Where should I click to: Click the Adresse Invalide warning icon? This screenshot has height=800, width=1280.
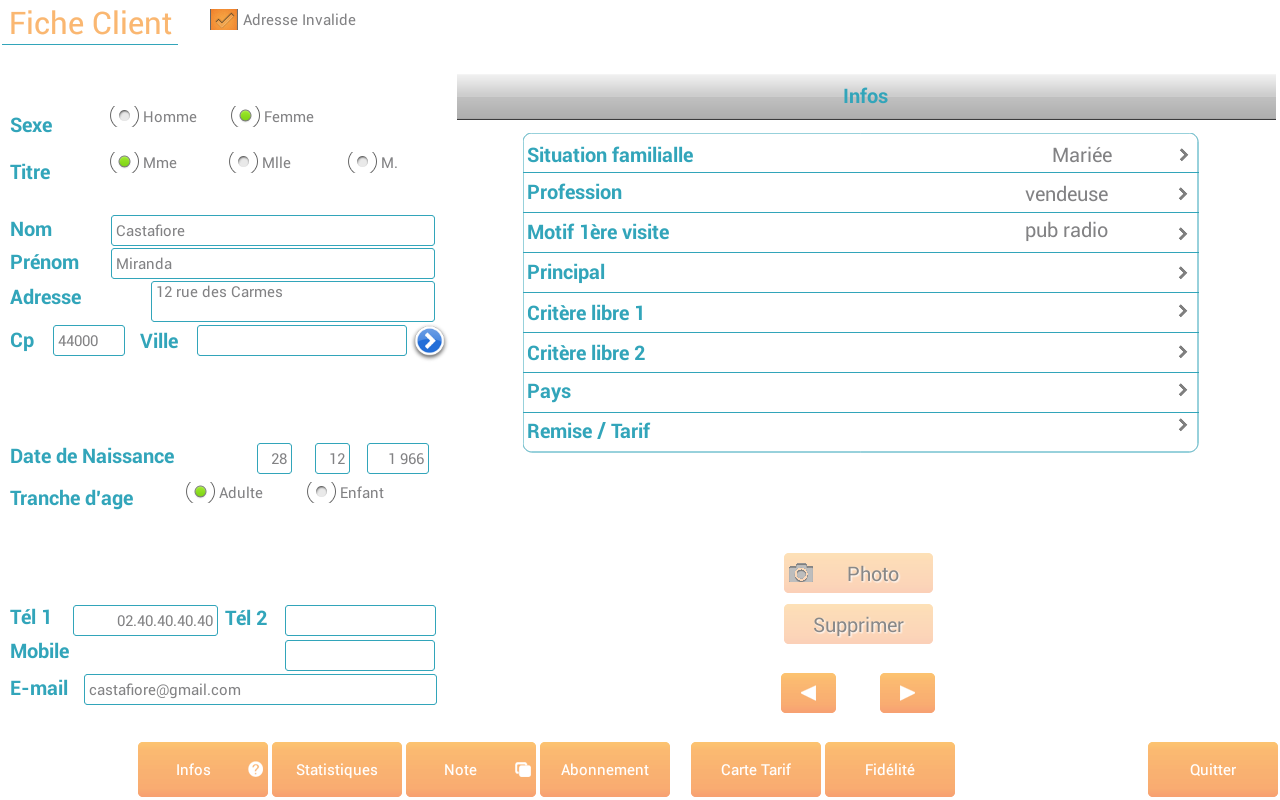point(222,18)
